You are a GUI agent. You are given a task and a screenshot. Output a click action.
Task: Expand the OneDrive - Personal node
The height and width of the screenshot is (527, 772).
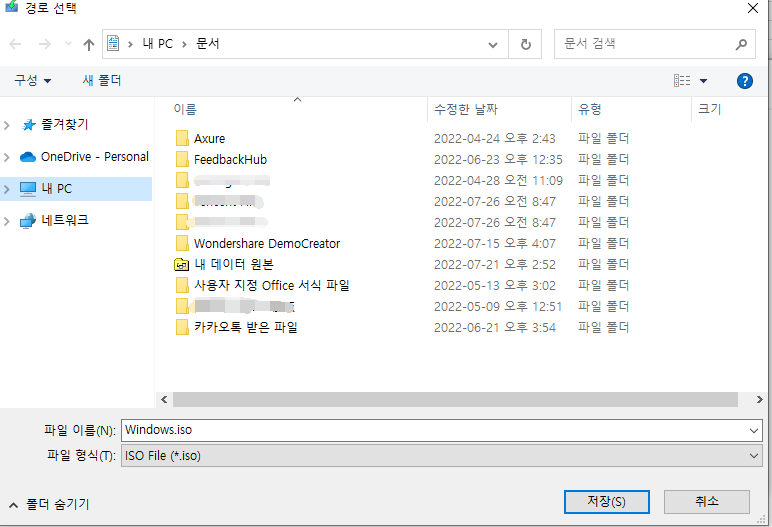(7, 157)
